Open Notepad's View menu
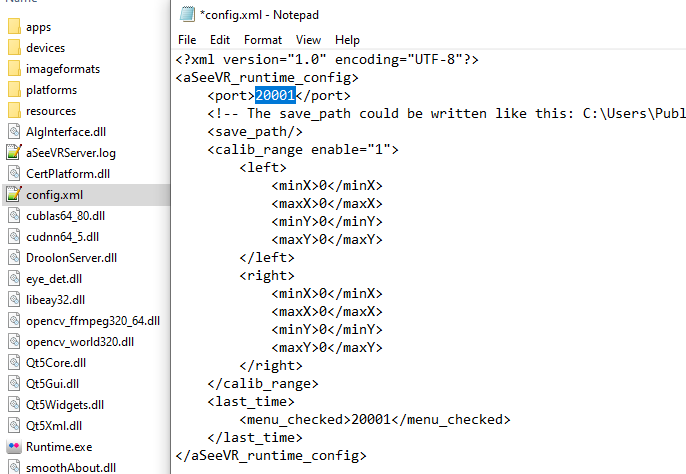The image size is (686, 474). (x=308, y=40)
